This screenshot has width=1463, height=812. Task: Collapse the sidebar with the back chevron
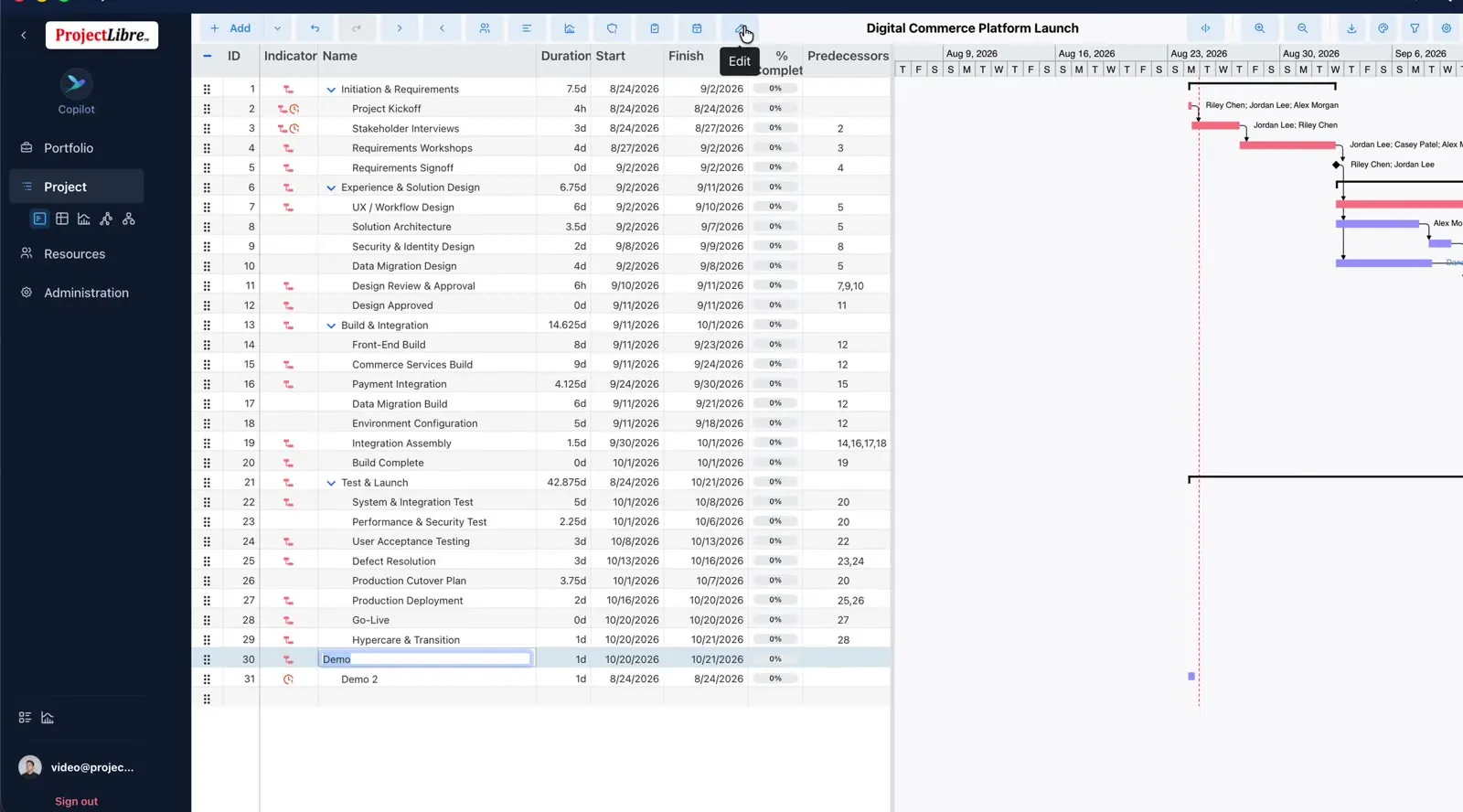tap(24, 36)
